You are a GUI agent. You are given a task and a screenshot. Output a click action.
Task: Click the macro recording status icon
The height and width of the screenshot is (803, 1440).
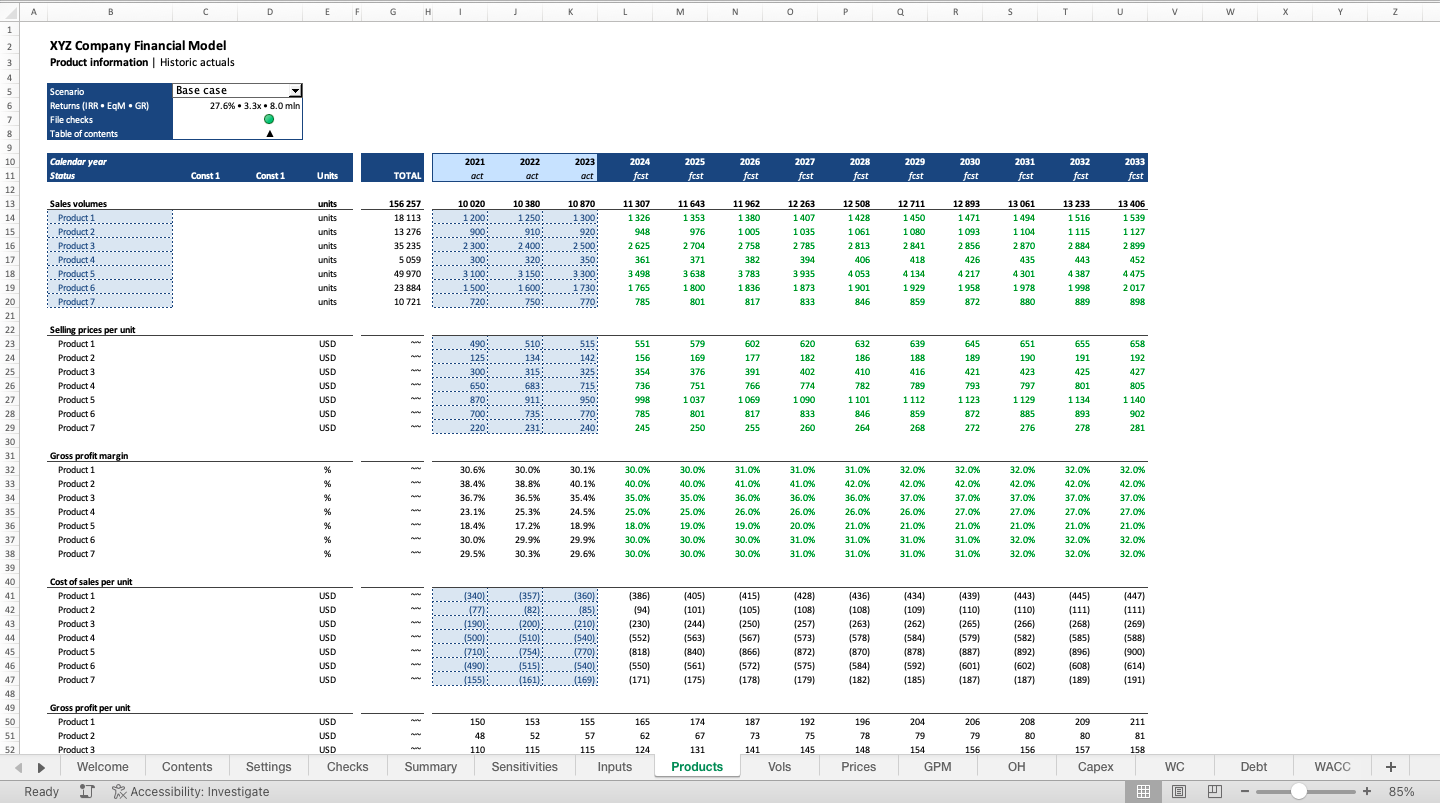click(x=87, y=791)
